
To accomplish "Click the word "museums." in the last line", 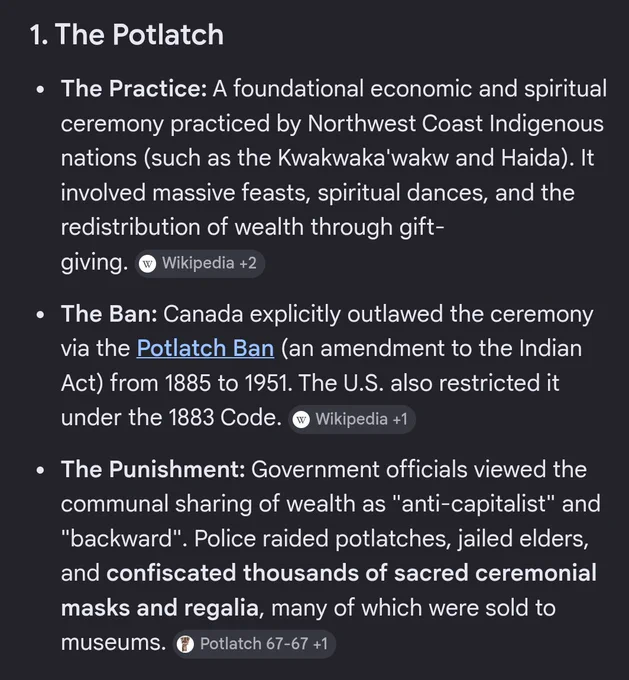I will click(x=113, y=643).
